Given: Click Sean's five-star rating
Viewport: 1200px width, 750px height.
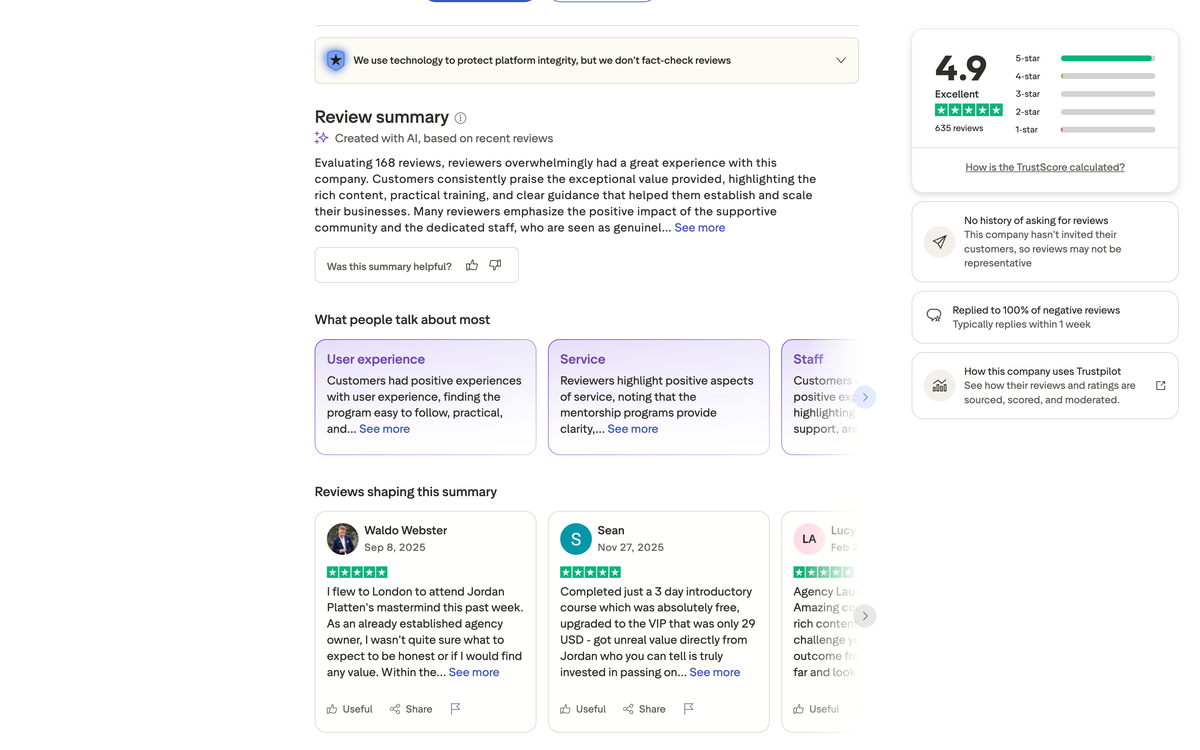Looking at the screenshot, I should (x=590, y=572).
